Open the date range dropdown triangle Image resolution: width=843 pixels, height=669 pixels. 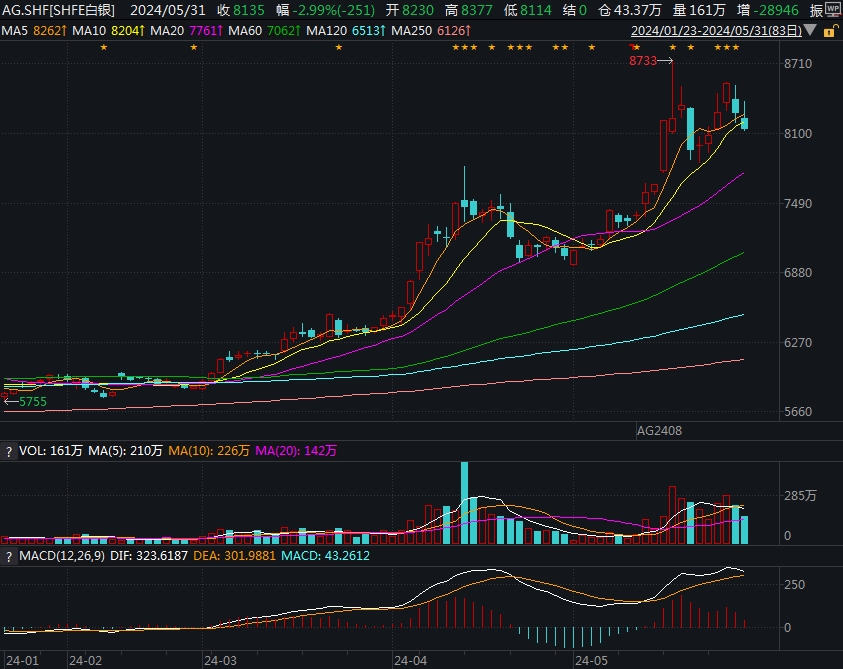click(811, 30)
